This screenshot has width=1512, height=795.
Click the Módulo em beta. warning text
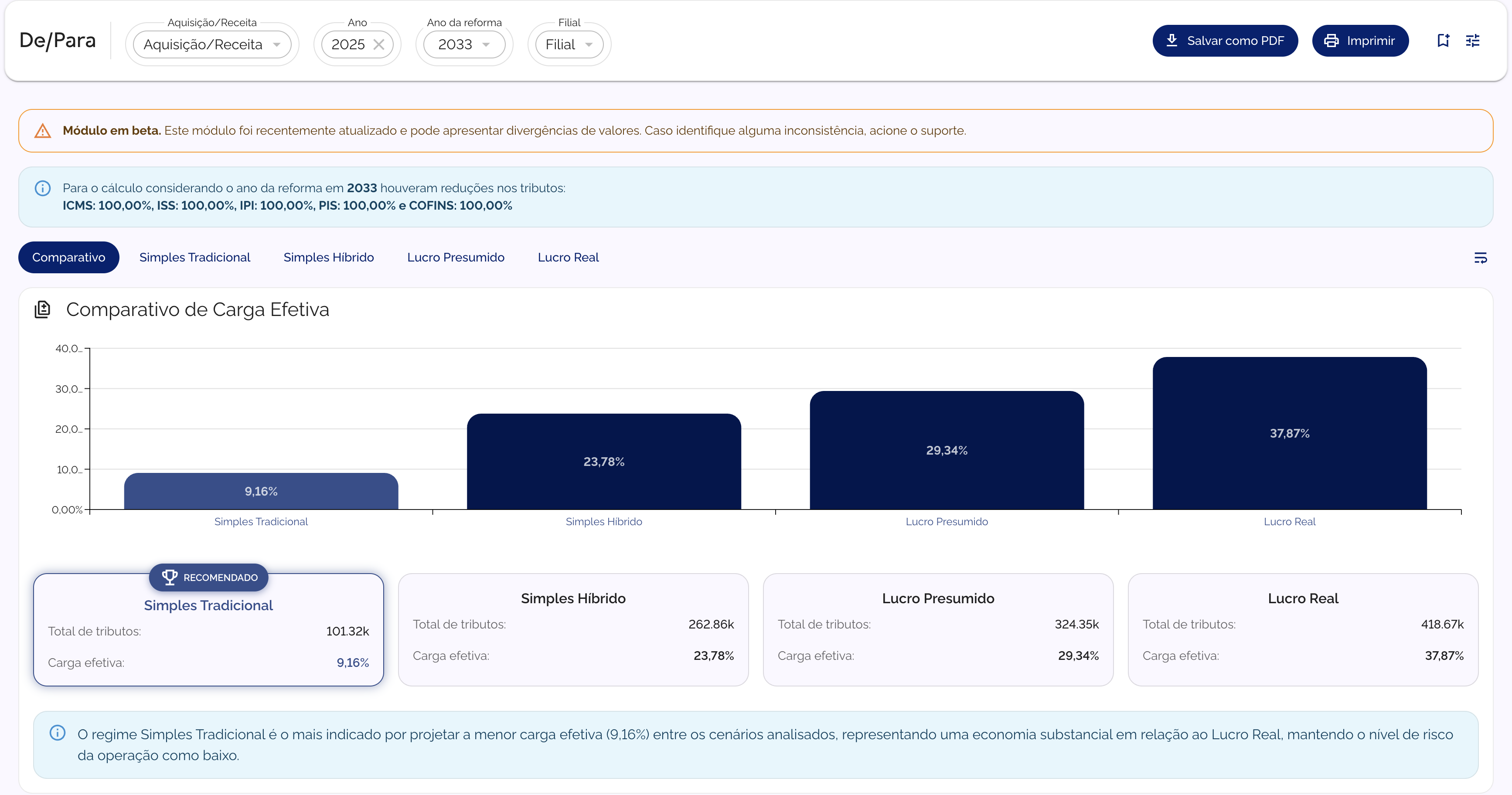(112, 131)
